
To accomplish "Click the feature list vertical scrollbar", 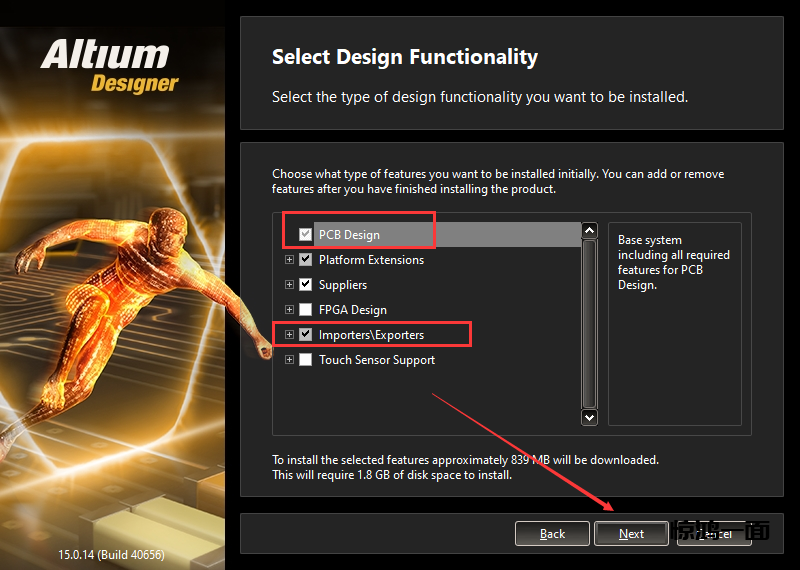I will [x=589, y=320].
